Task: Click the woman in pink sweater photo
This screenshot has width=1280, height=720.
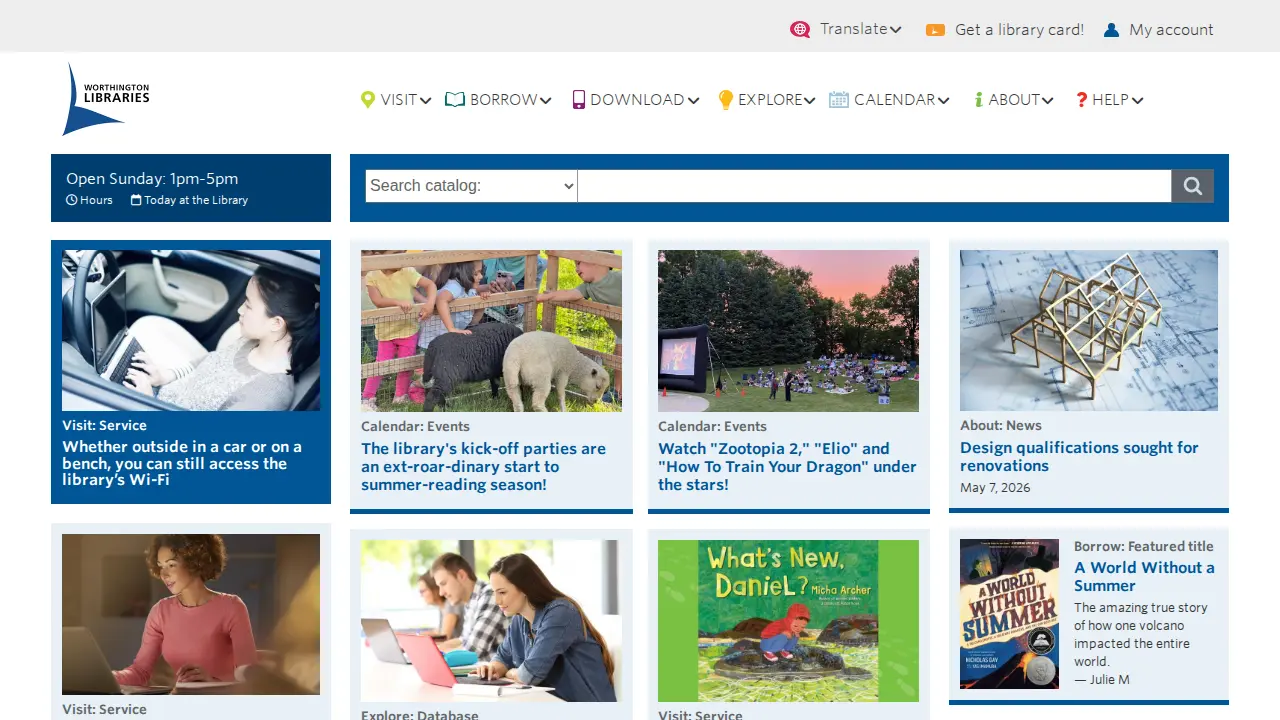Action: point(191,614)
